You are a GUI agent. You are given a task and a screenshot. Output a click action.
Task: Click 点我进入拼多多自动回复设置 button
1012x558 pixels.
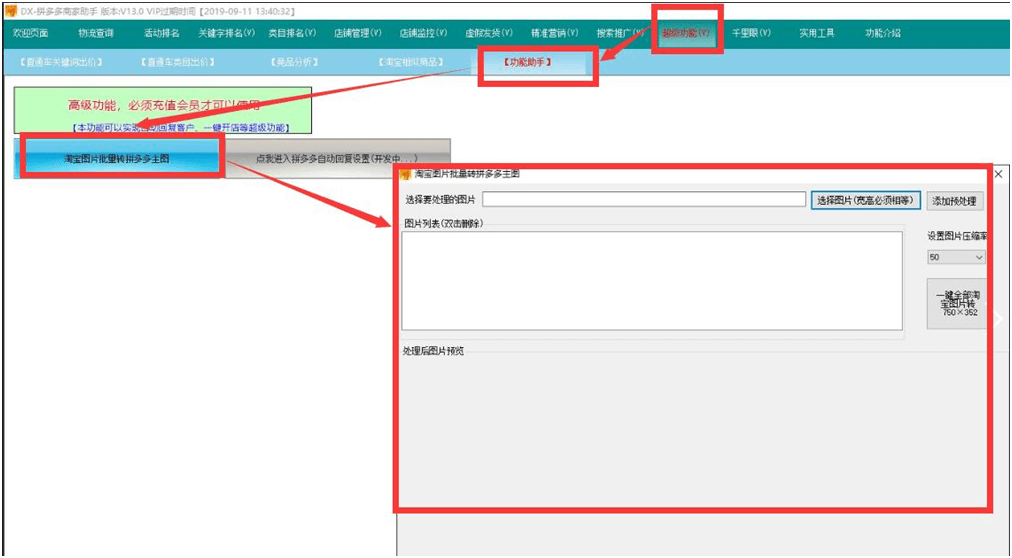337,159
